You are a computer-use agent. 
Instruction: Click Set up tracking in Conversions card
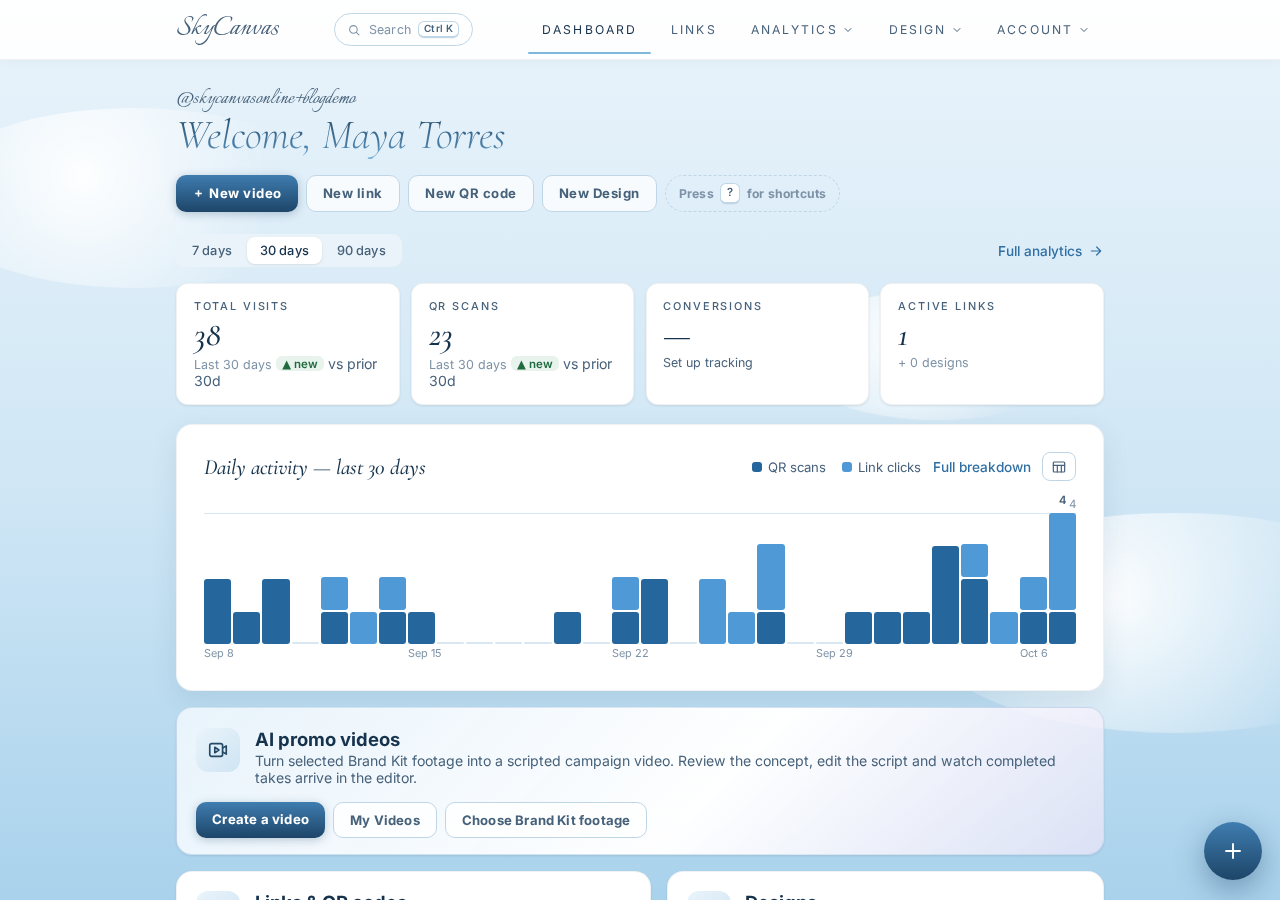click(708, 363)
